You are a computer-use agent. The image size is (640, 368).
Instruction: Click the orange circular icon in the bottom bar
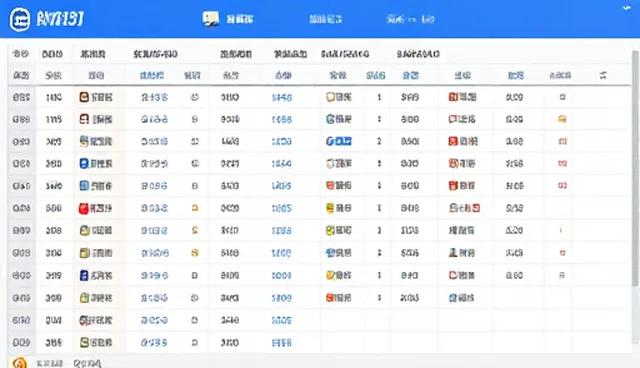pos(19,363)
